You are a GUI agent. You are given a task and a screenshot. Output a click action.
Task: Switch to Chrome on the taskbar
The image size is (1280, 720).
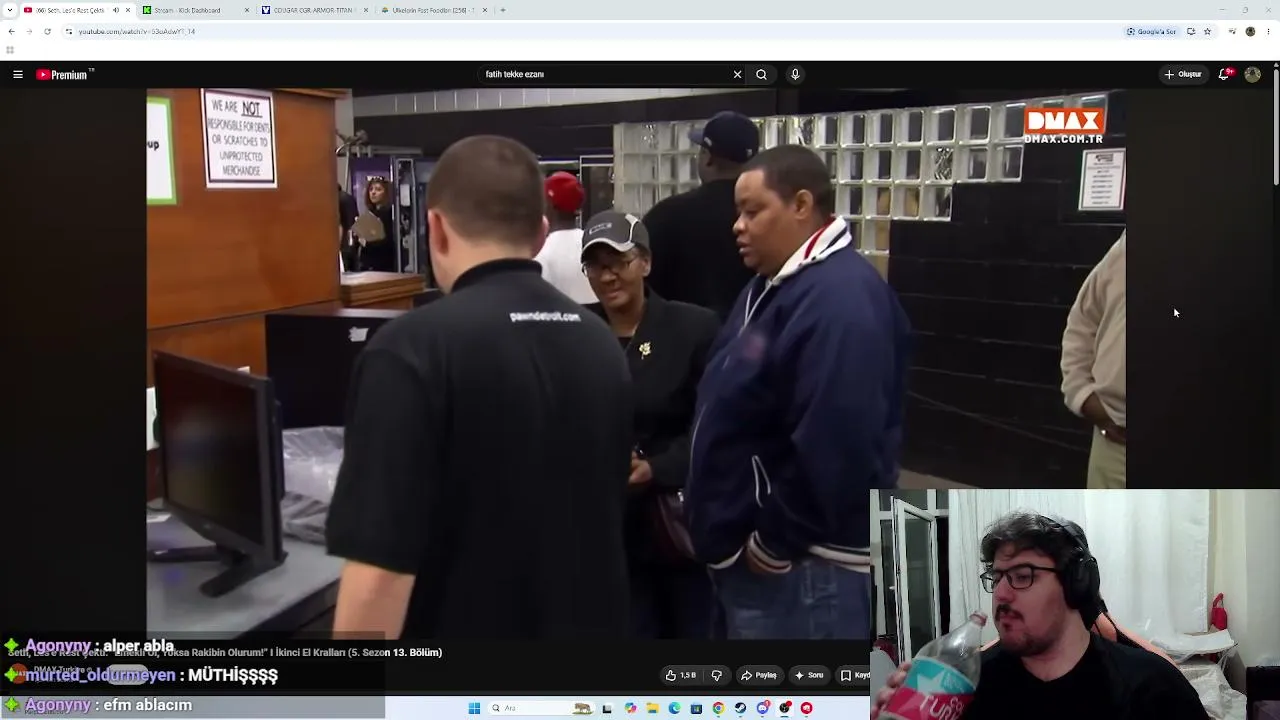point(718,708)
